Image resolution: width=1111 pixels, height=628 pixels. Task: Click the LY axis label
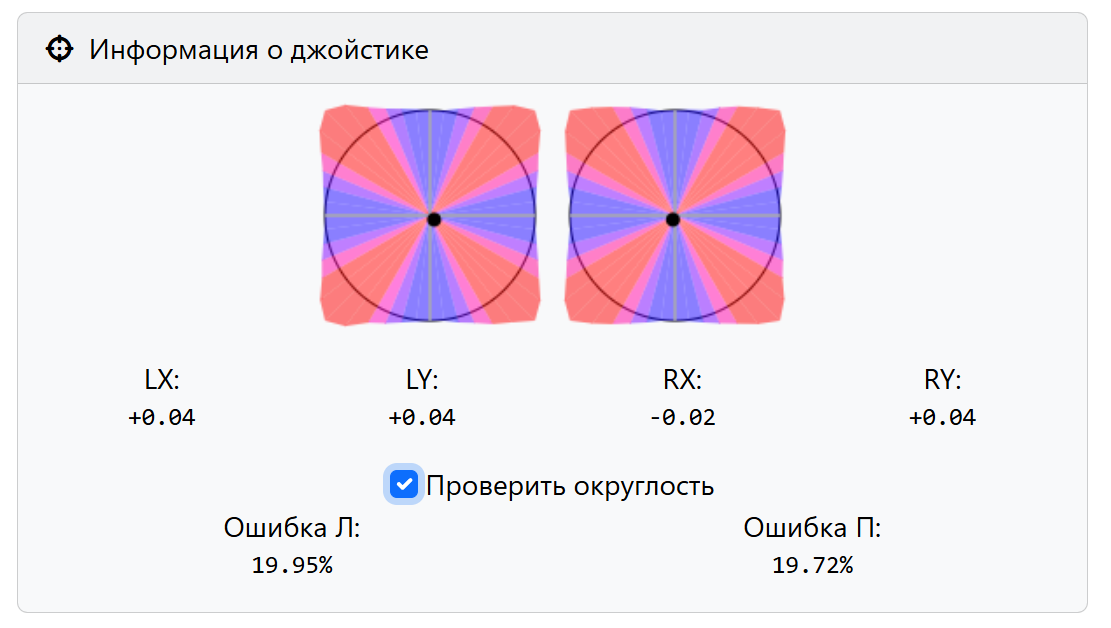pyautogui.click(x=422, y=380)
